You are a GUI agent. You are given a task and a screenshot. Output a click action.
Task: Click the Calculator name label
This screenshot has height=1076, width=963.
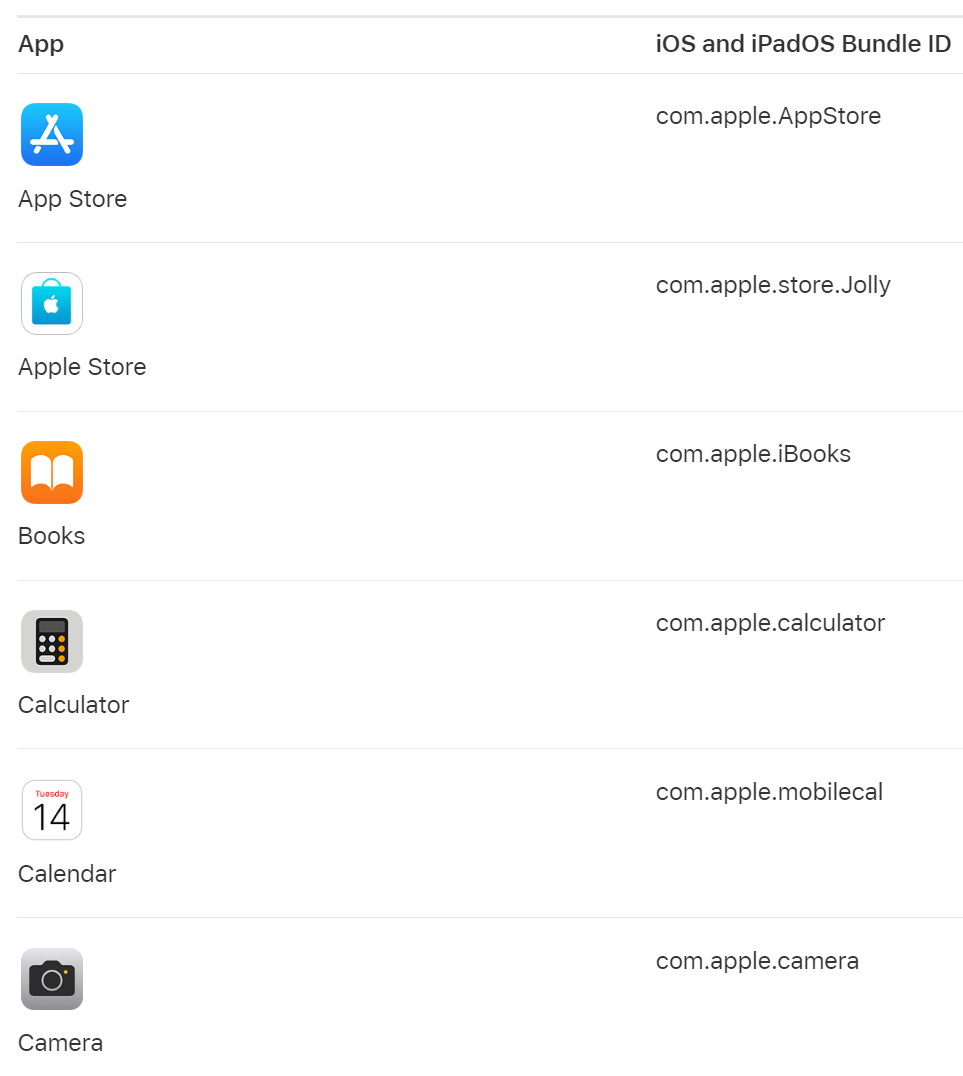[x=74, y=705]
